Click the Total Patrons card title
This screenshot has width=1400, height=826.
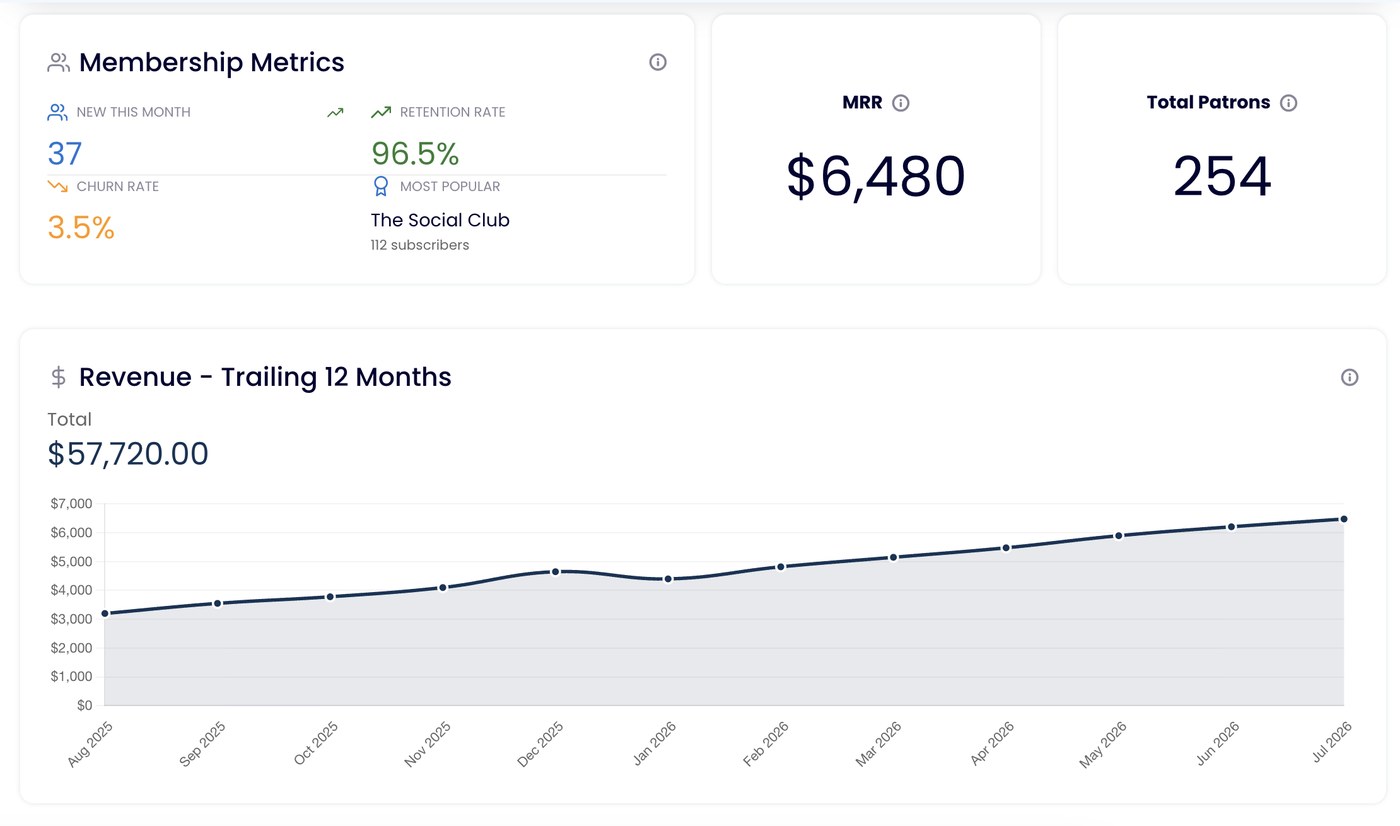(x=1208, y=102)
